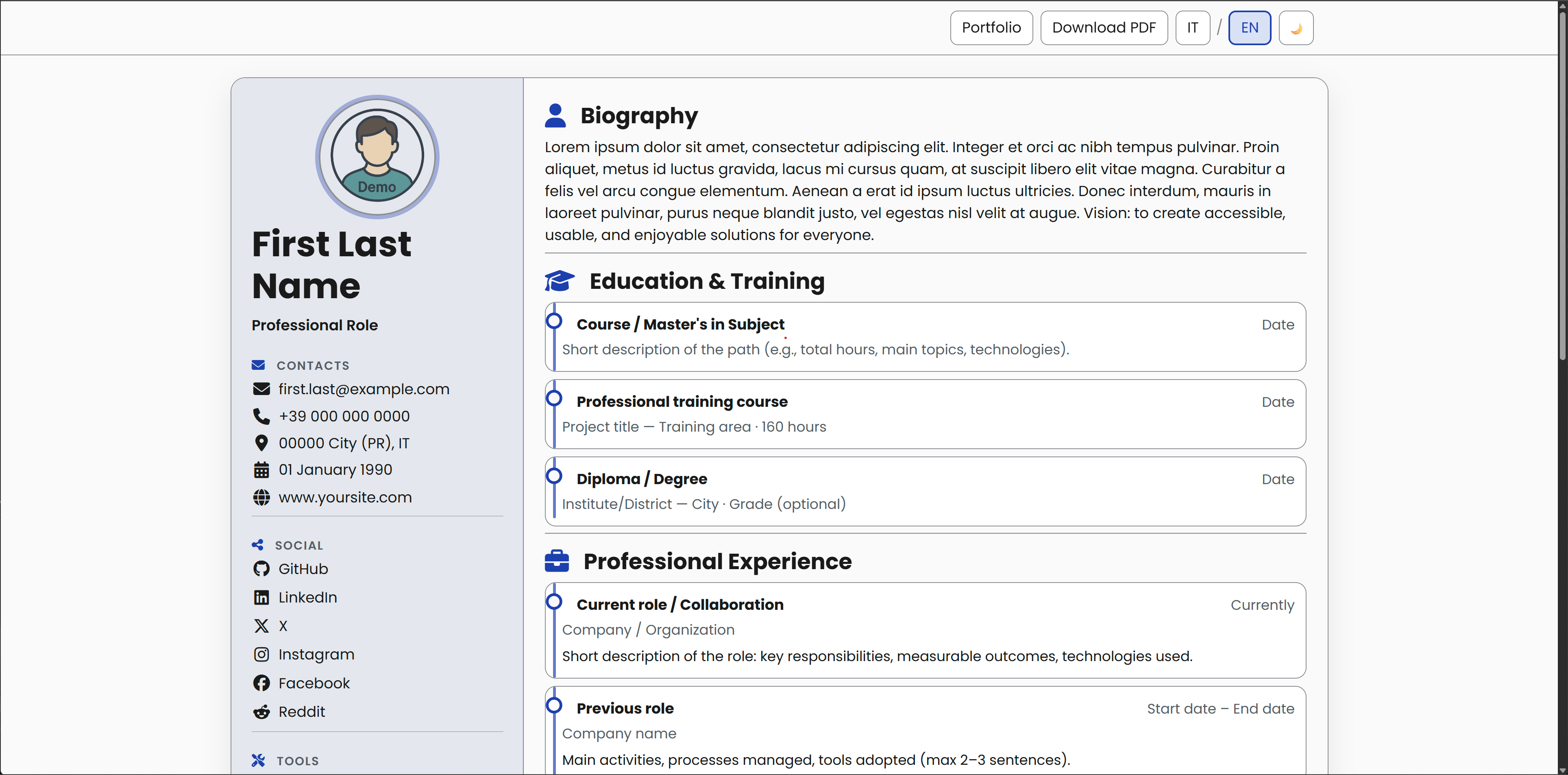Click the Reddit alien icon

[261, 712]
